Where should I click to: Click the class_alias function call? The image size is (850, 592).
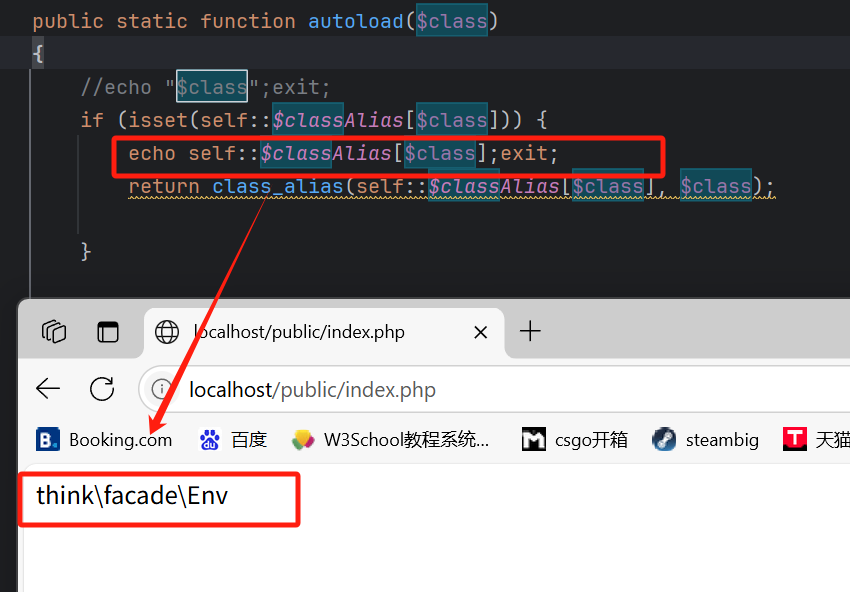tap(278, 186)
